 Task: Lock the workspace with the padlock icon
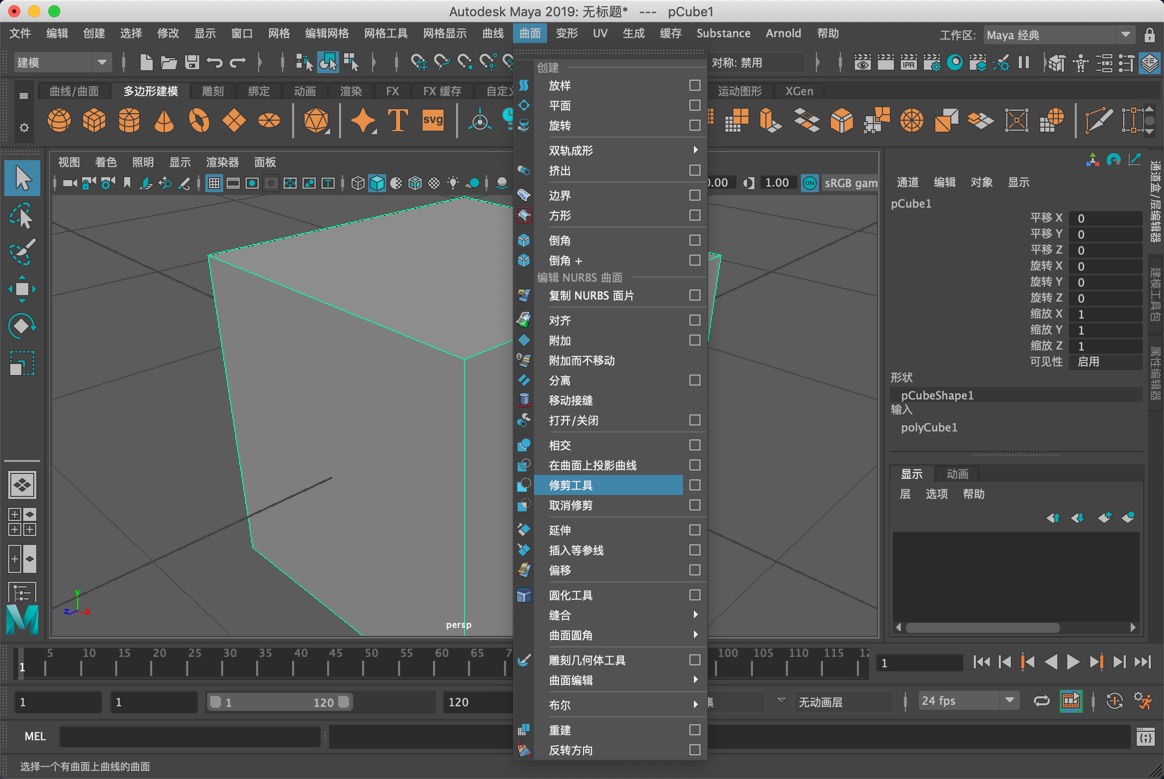click(x=1150, y=34)
